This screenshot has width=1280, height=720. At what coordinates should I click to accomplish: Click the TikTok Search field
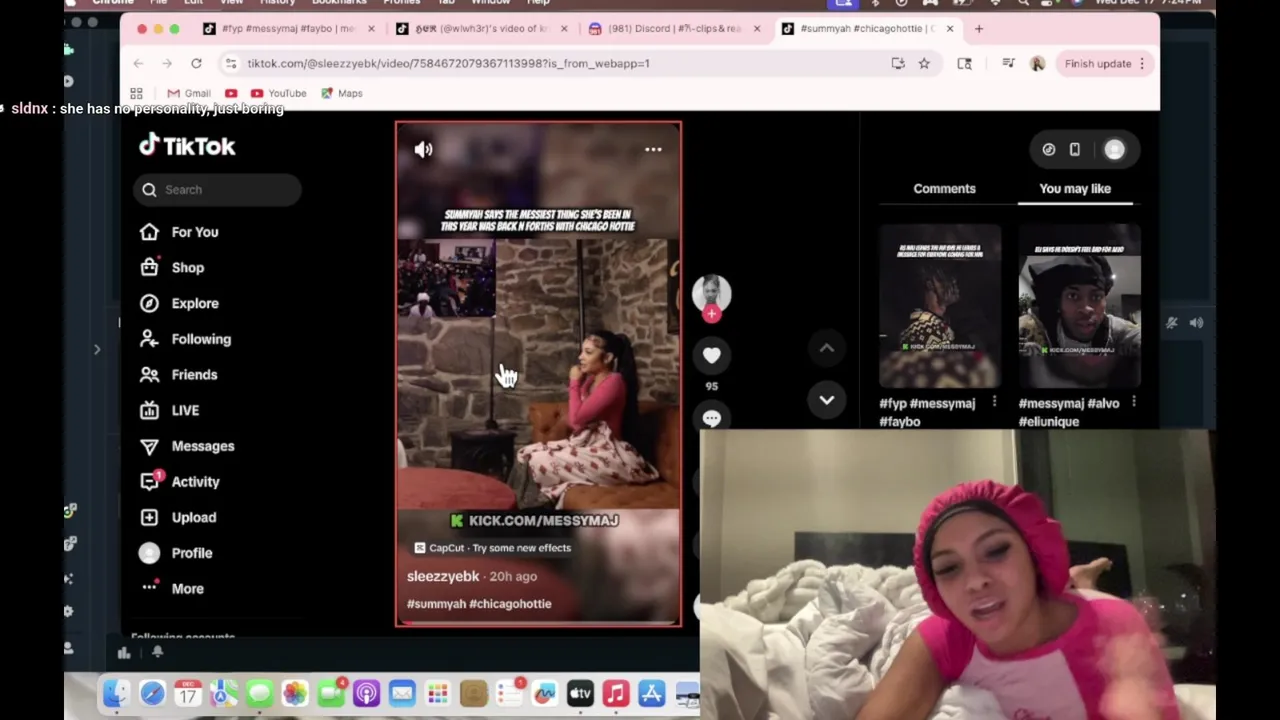tap(217, 190)
